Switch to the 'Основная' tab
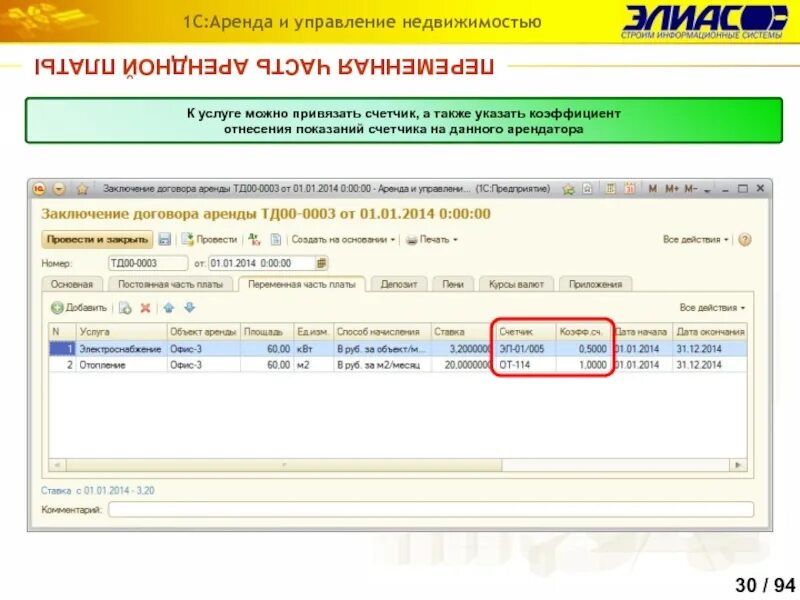The width and height of the screenshot is (800, 600). (x=72, y=284)
